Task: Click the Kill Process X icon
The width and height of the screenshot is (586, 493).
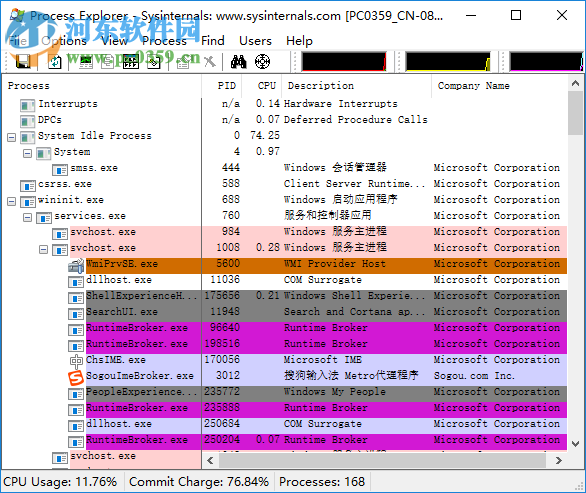Action: [210, 62]
